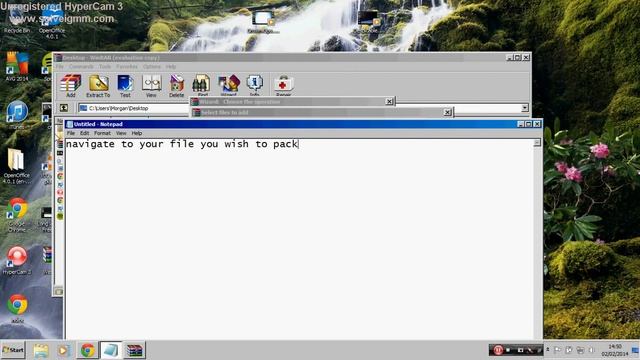Select the Recycle Bin desktop icon
The image size is (640, 360).
tap(17, 20)
